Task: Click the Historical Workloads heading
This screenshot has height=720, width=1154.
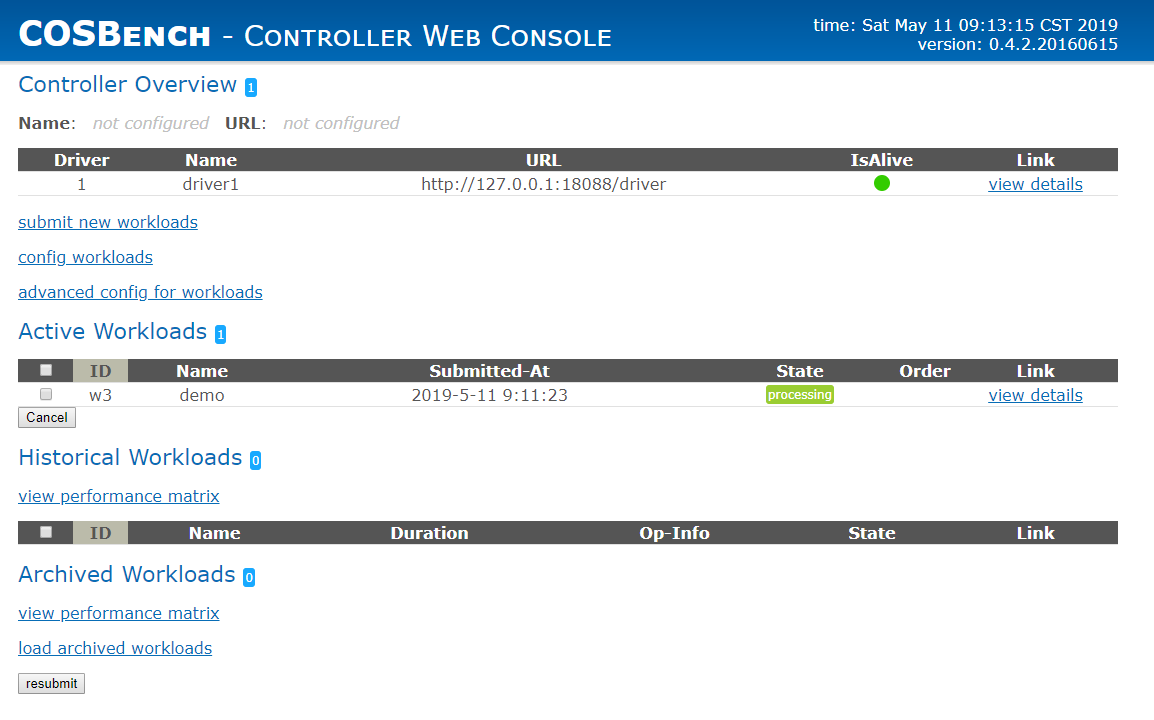Action: point(130,457)
